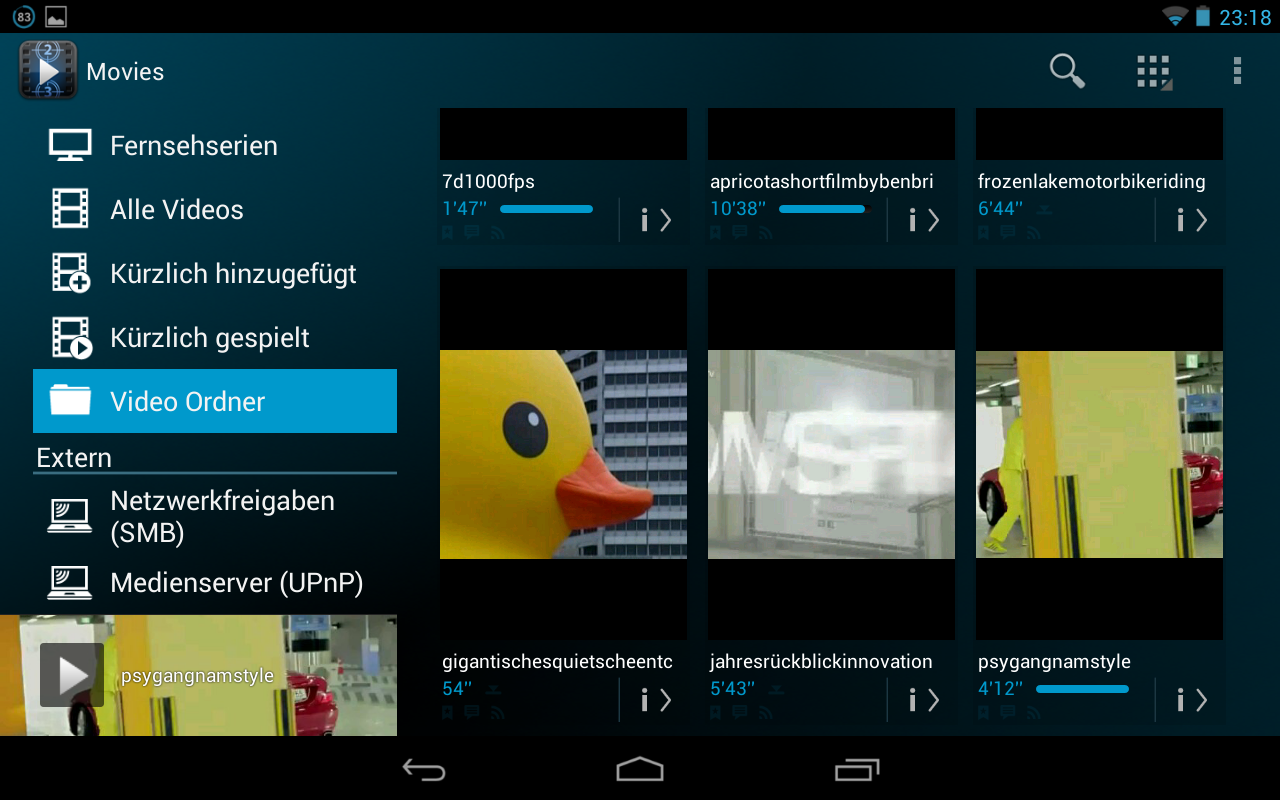Viewport: 1280px width, 800px height.
Task: Click title apricotashortfilmbybenbri
Action: pos(821,182)
